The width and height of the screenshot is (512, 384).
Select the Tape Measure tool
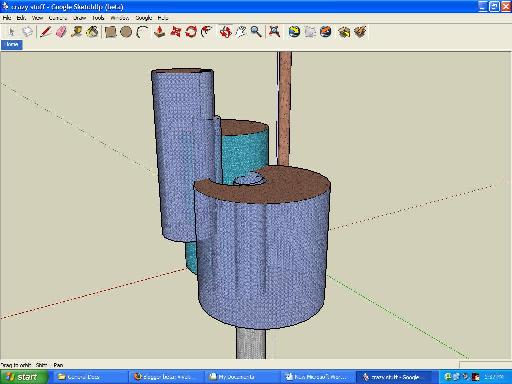coord(77,32)
